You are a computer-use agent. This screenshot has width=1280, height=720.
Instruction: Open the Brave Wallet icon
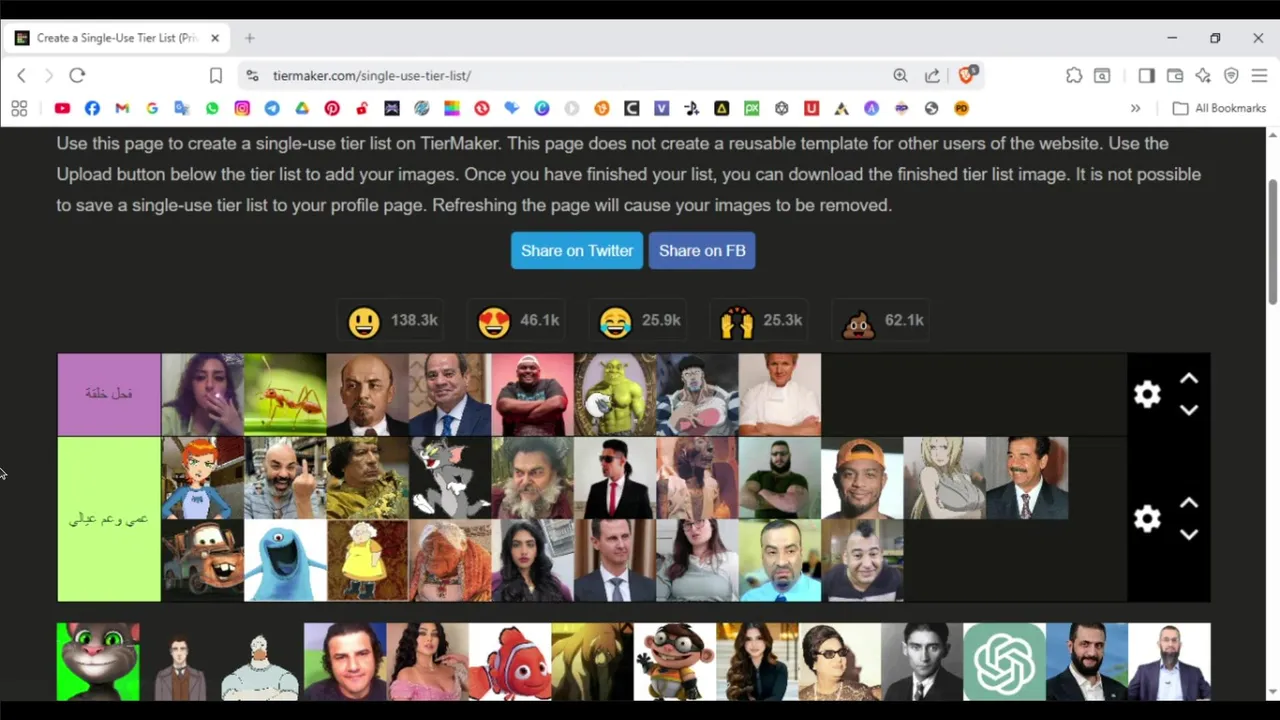pyautogui.click(x=1175, y=75)
